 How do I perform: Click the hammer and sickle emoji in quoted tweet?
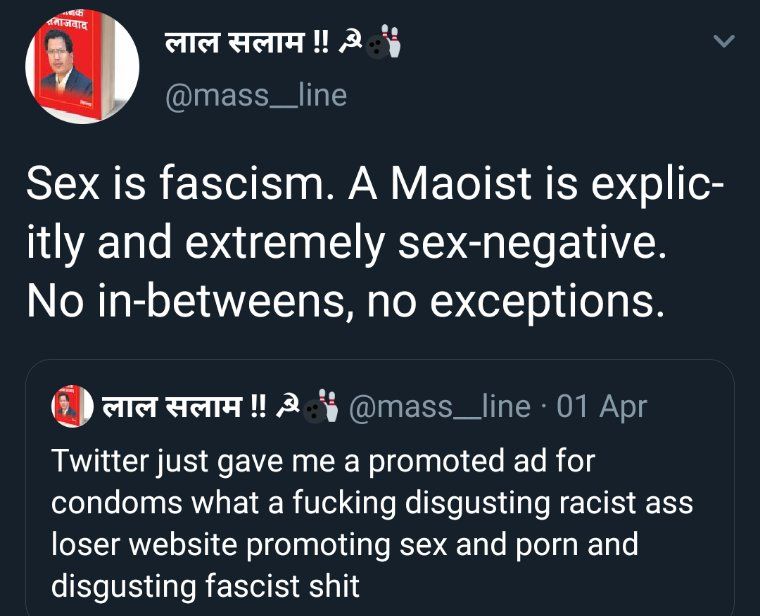(287, 407)
